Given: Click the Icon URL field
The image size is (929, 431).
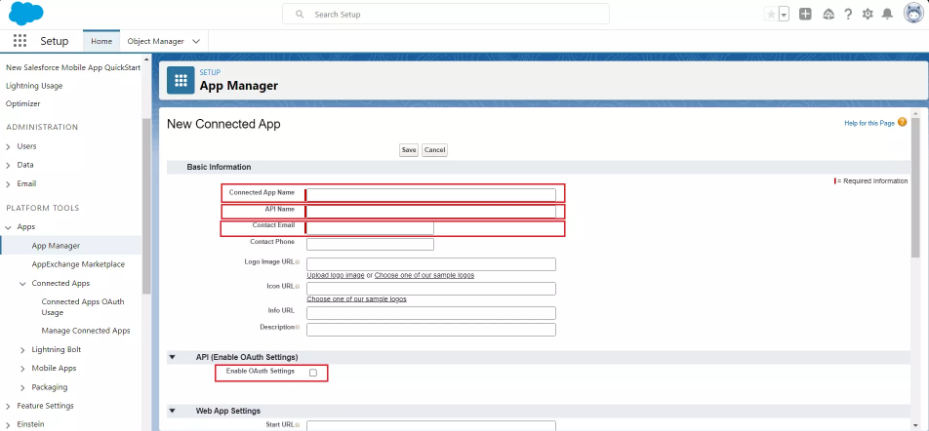Looking at the screenshot, I should click(431, 289).
